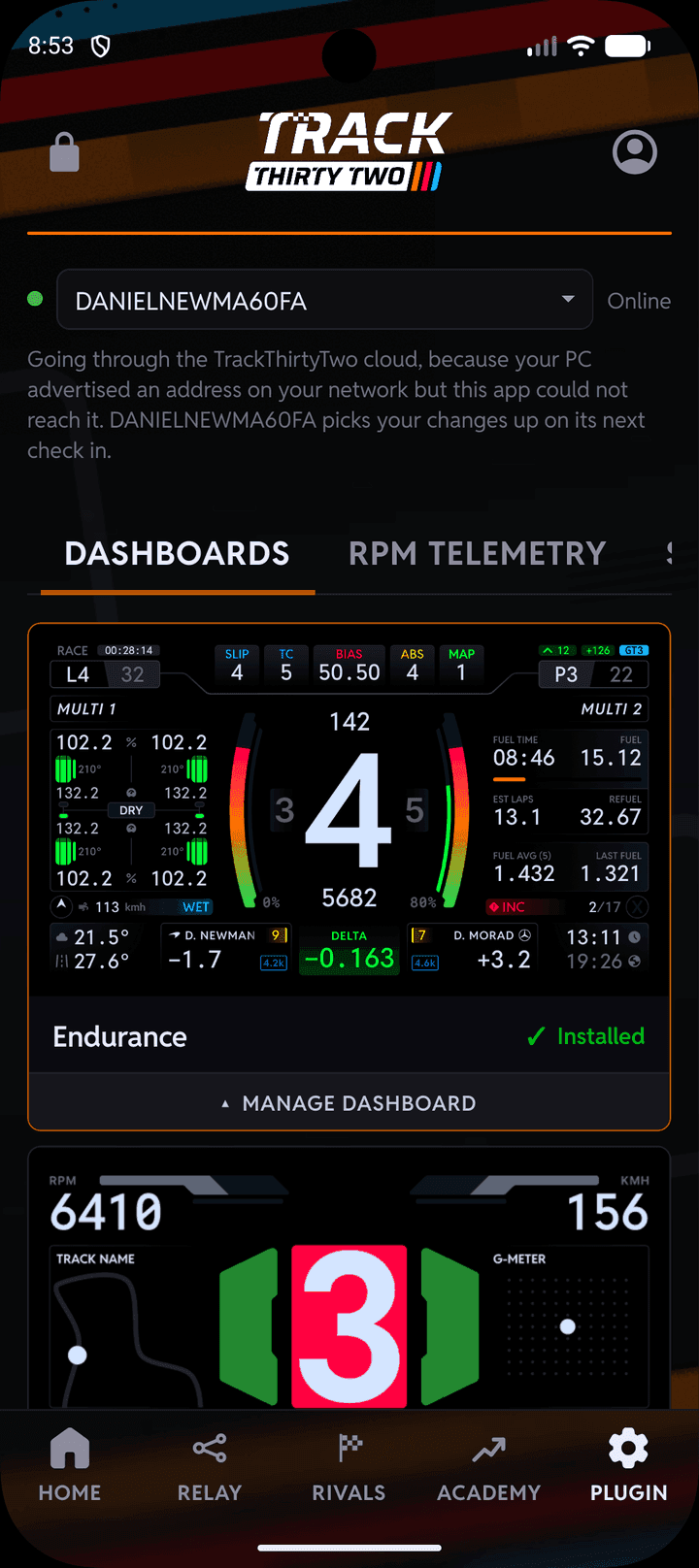Go to Home in bottom navigation
The height and width of the screenshot is (1568, 699).
tap(70, 1466)
